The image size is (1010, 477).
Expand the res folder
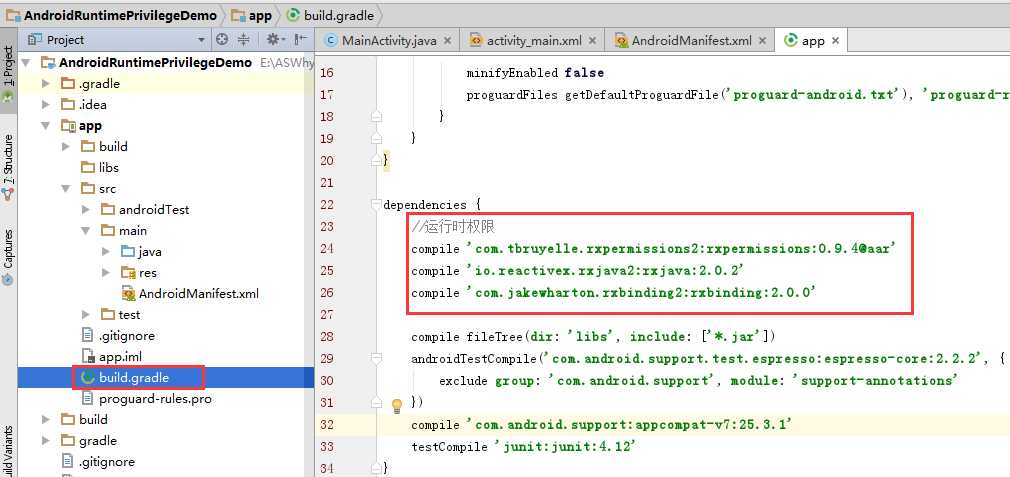coord(106,273)
